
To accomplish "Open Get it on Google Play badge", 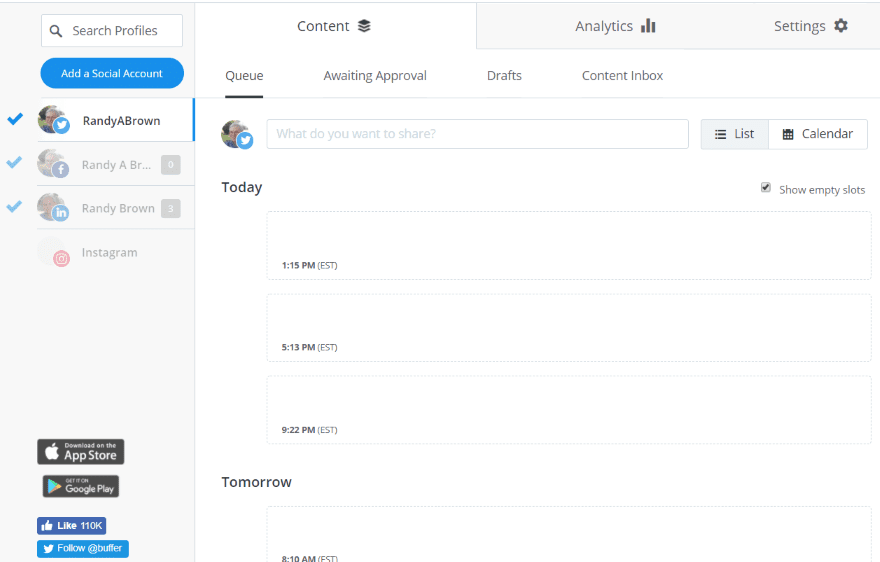I will pos(81,486).
